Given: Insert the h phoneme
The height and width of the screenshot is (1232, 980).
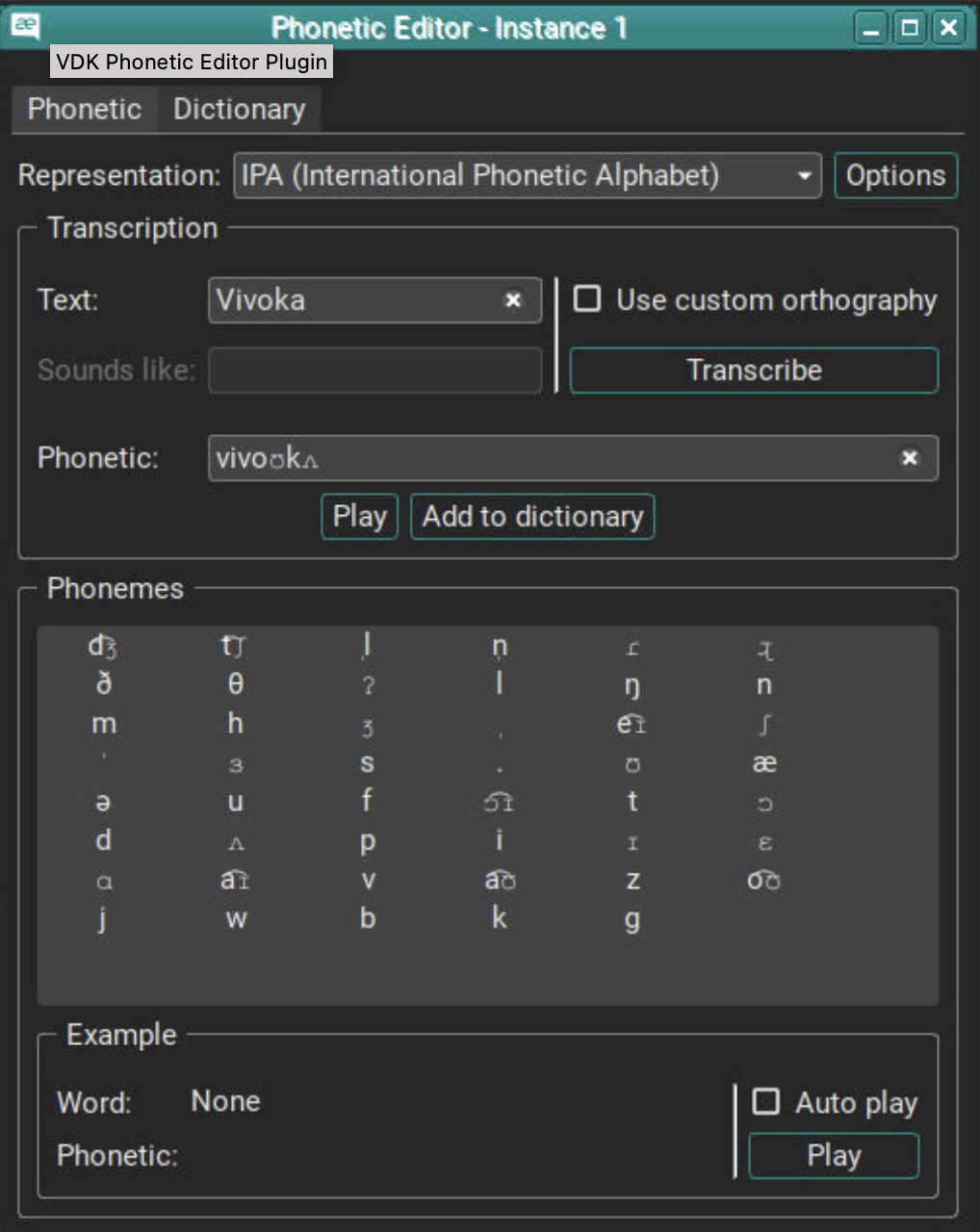Looking at the screenshot, I should (236, 723).
